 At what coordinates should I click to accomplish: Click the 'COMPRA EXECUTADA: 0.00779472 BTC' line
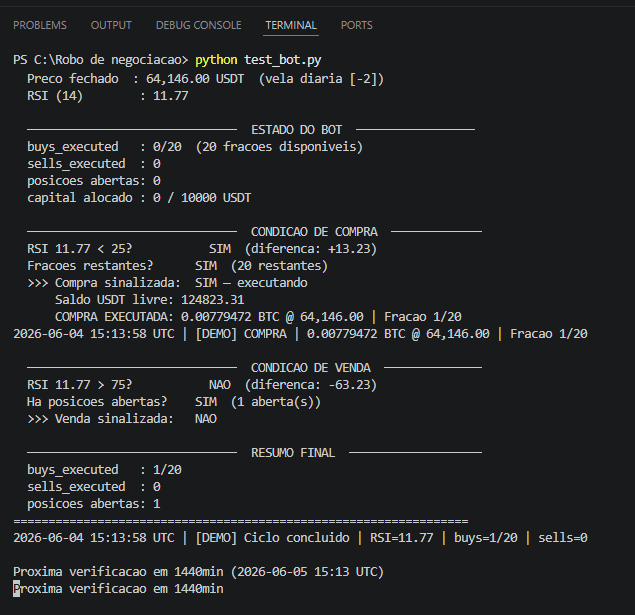click(x=258, y=317)
